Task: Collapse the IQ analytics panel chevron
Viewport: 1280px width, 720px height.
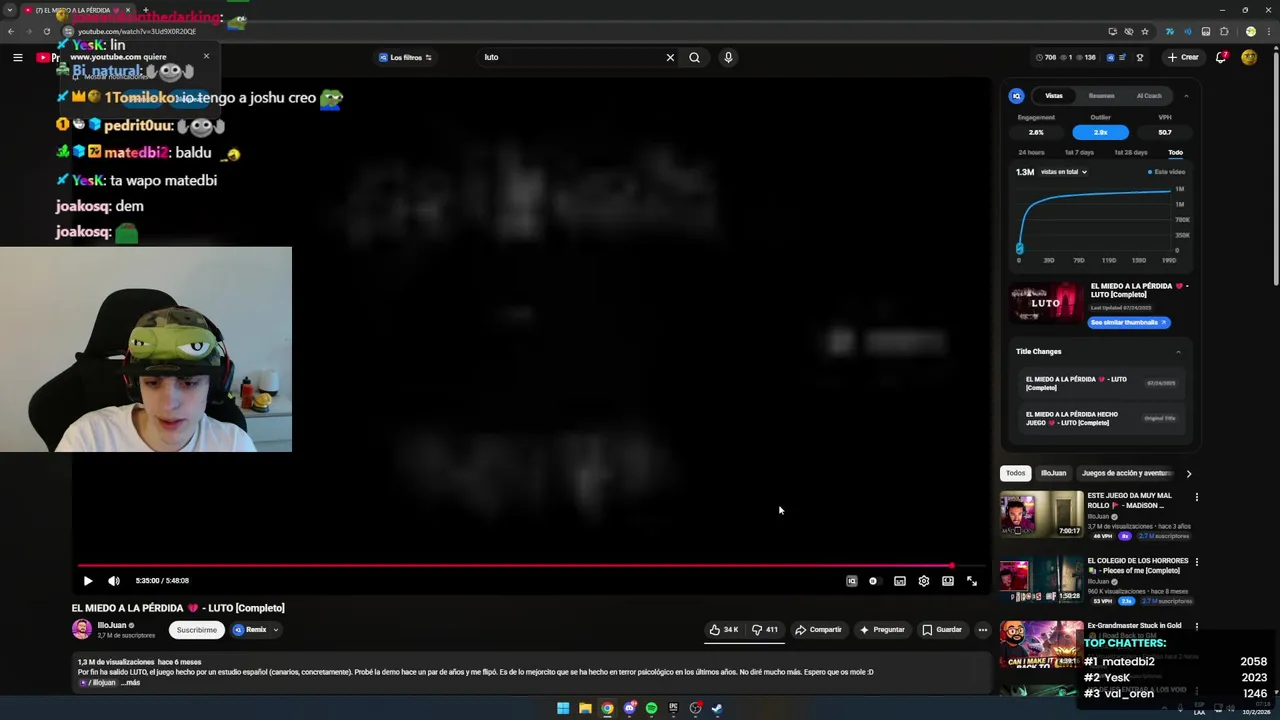Action: click(x=1186, y=96)
